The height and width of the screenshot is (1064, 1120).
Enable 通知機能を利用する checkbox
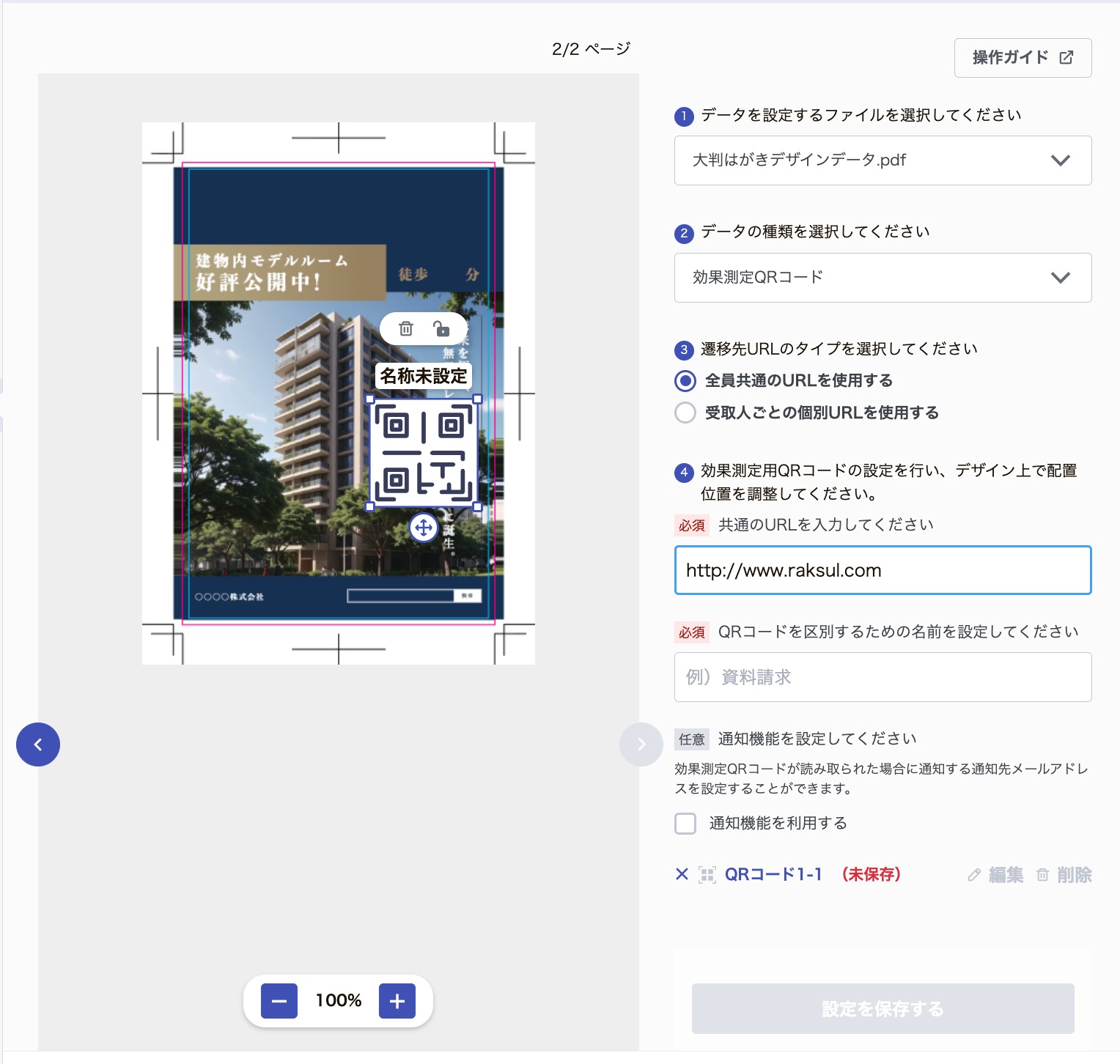685,824
